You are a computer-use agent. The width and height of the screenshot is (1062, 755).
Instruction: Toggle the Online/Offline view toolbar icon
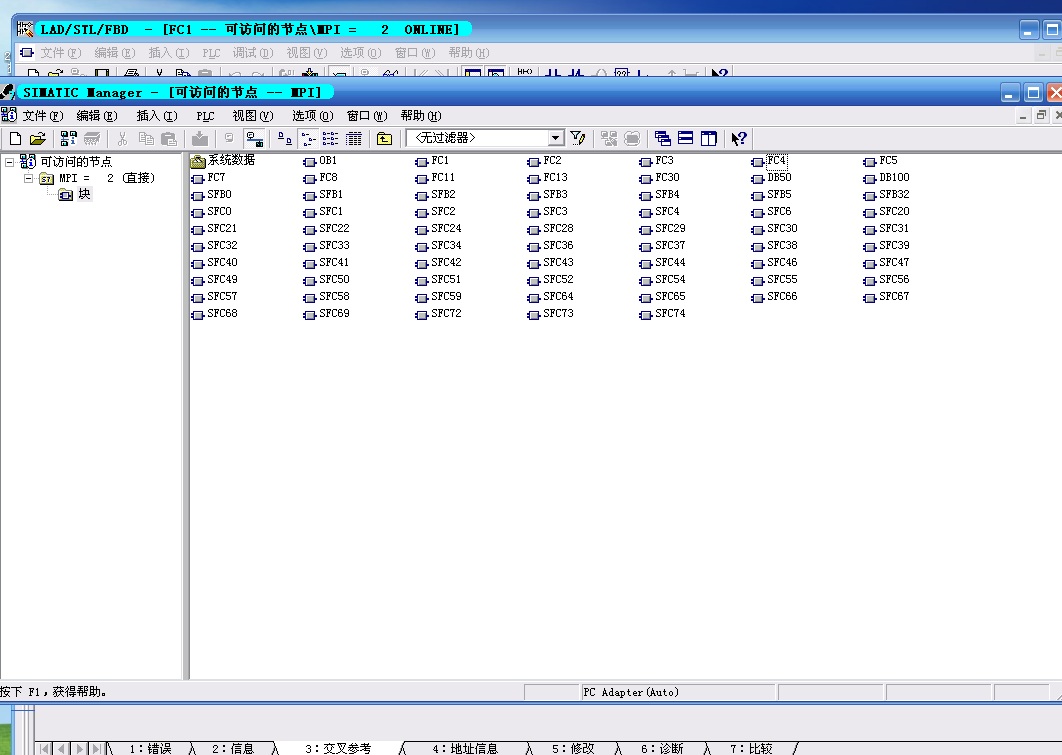pyautogui.click(x=255, y=139)
